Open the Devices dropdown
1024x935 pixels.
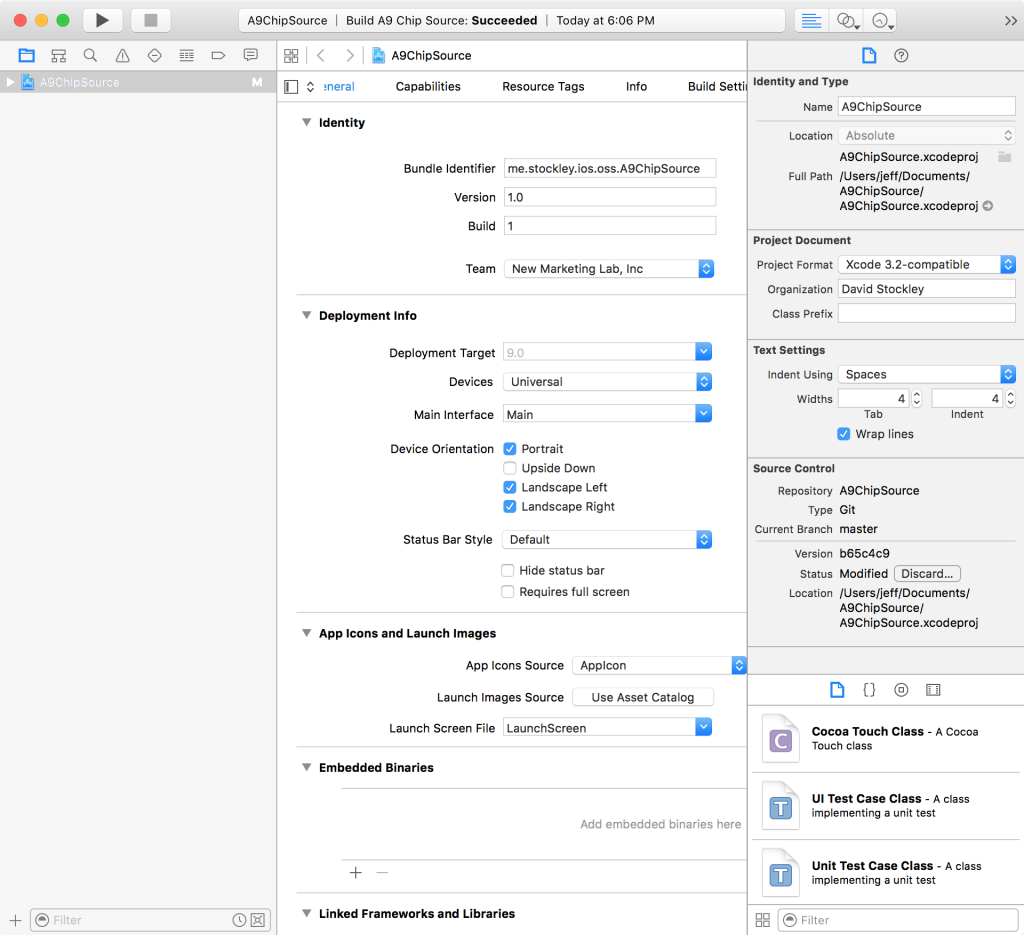point(607,382)
